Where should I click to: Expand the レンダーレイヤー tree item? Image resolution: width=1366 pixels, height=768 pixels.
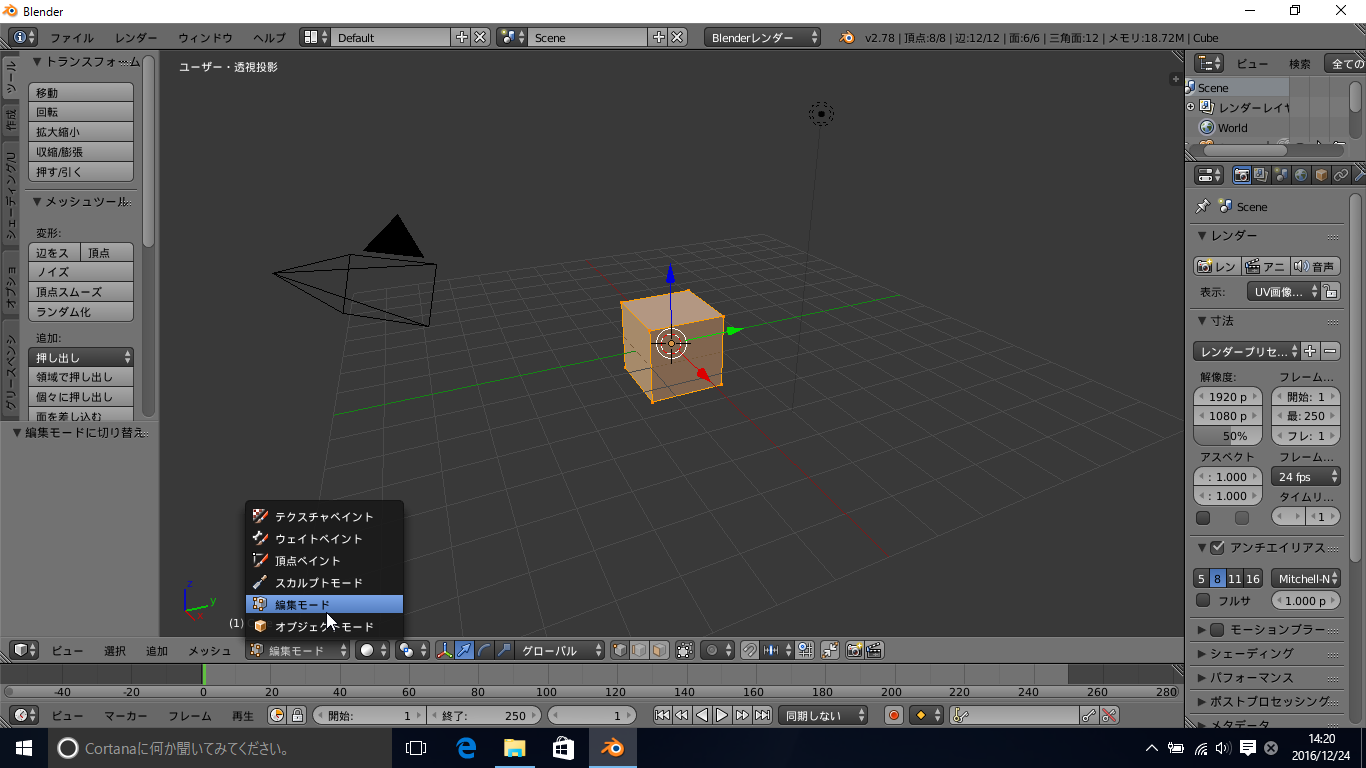click(1191, 107)
